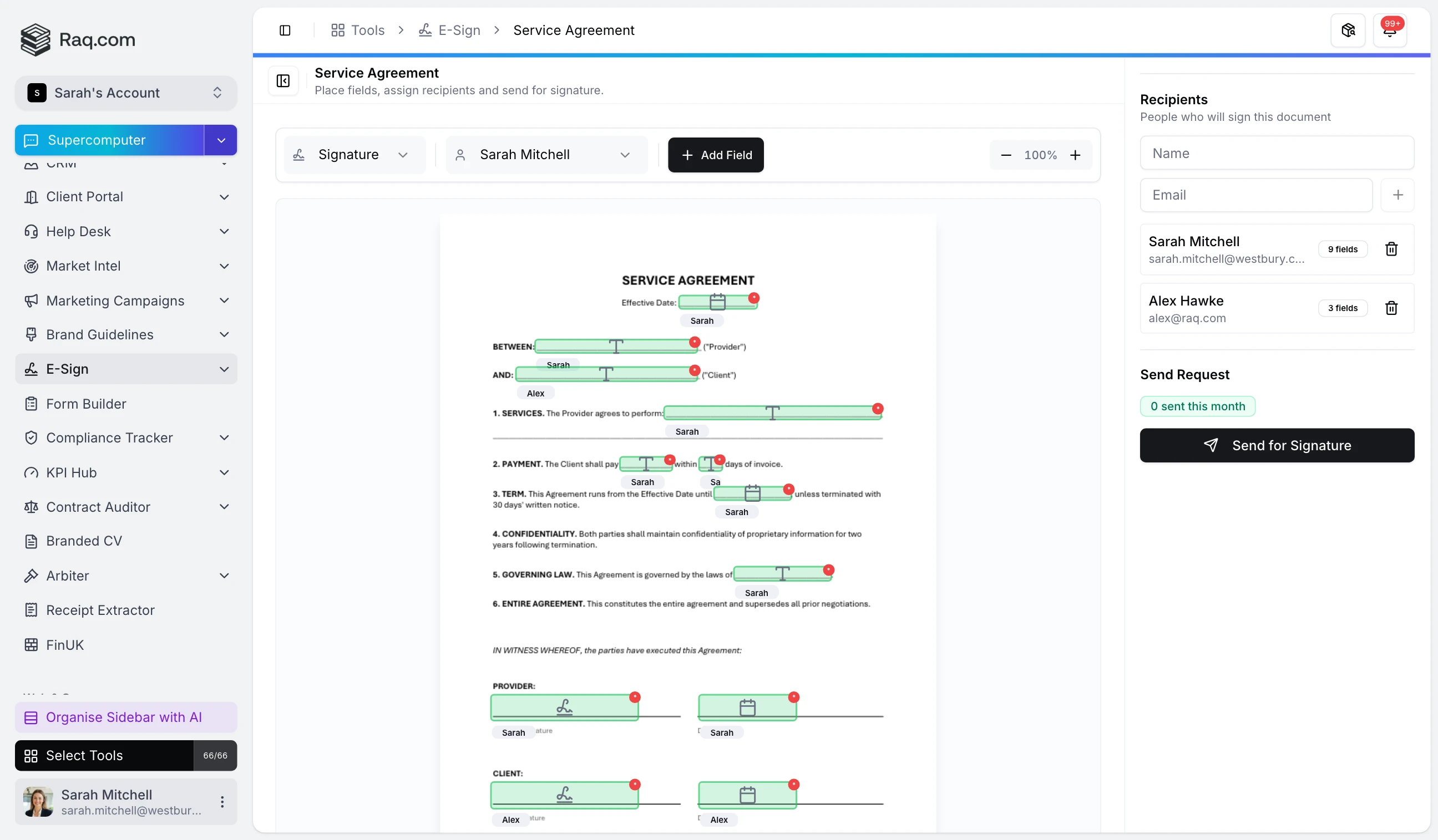
Task: Open the Signature field type dropdown
Action: 355,155
